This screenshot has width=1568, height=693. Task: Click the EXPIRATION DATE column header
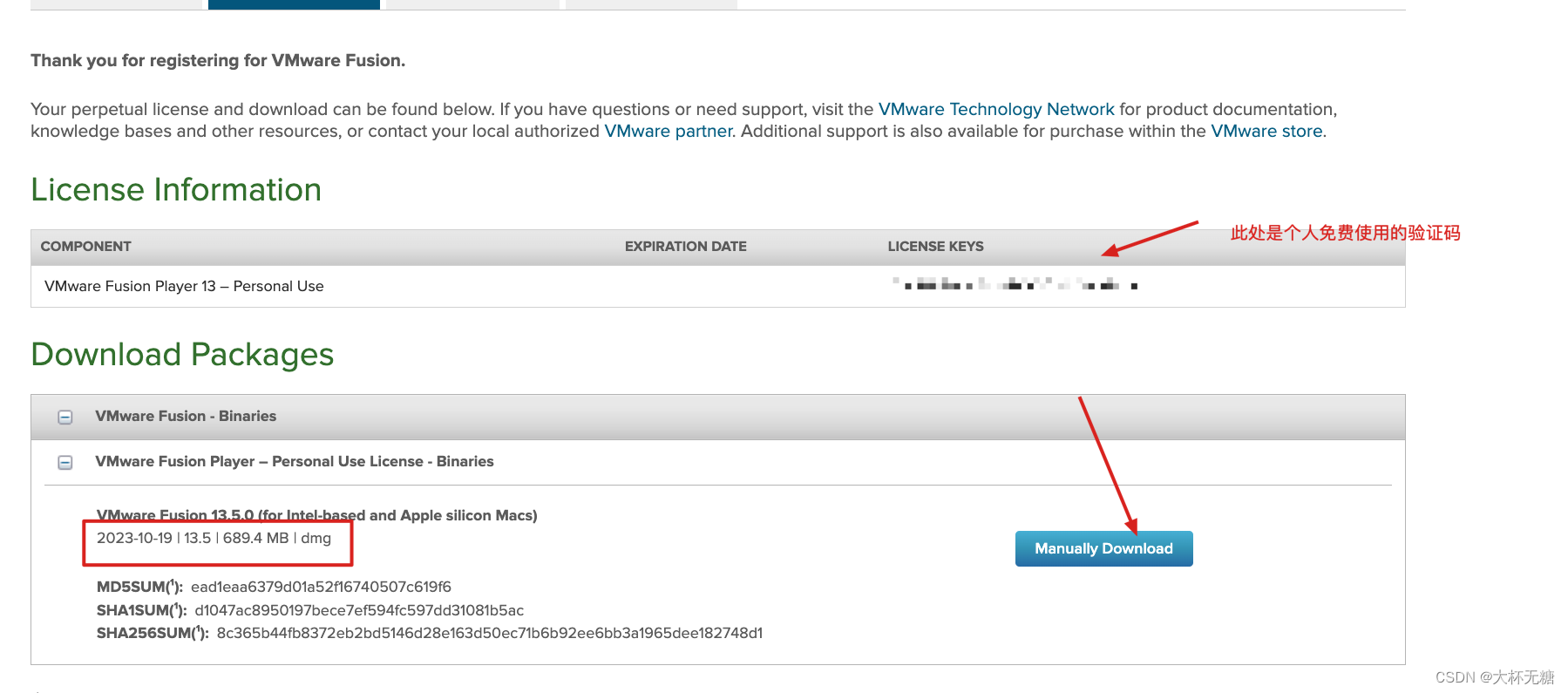685,247
